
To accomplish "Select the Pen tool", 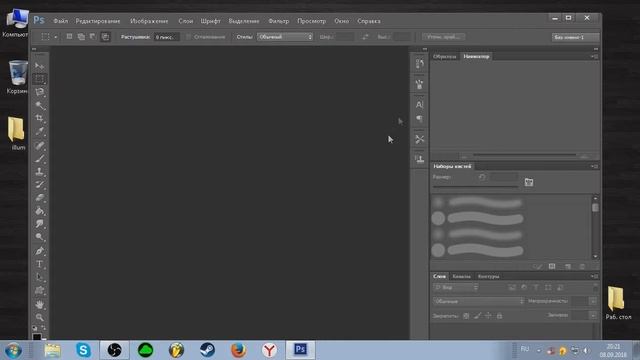I will coord(40,251).
